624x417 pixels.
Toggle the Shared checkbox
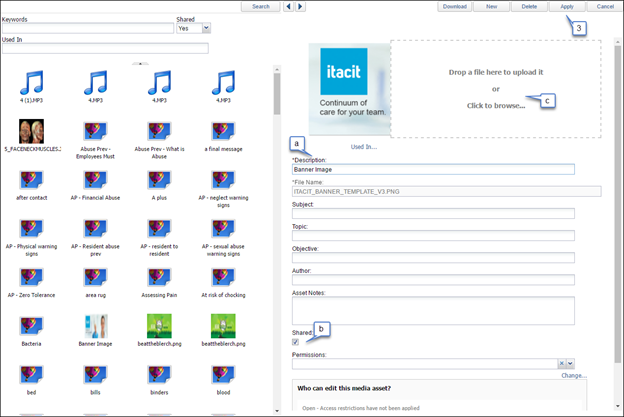point(295,342)
